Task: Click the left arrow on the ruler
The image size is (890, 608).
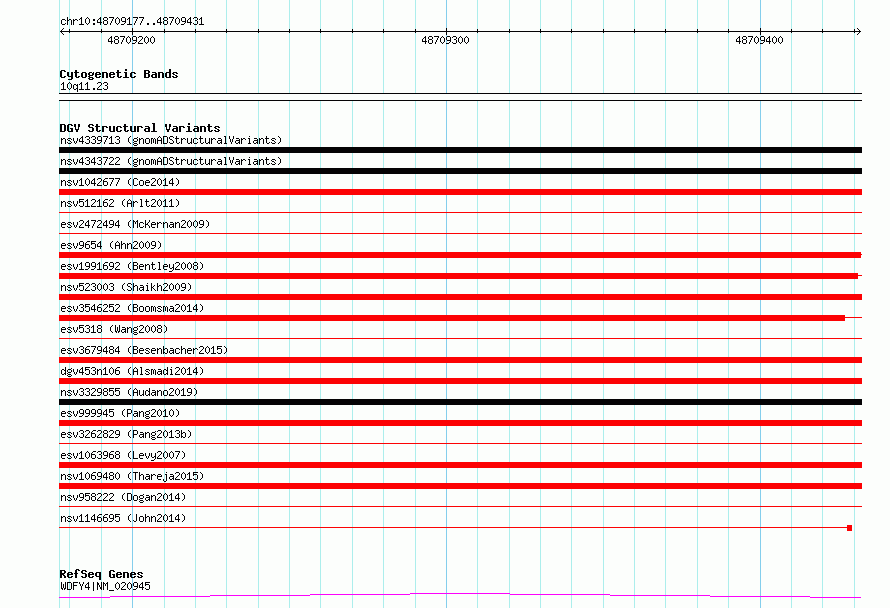Action: click(x=62, y=32)
